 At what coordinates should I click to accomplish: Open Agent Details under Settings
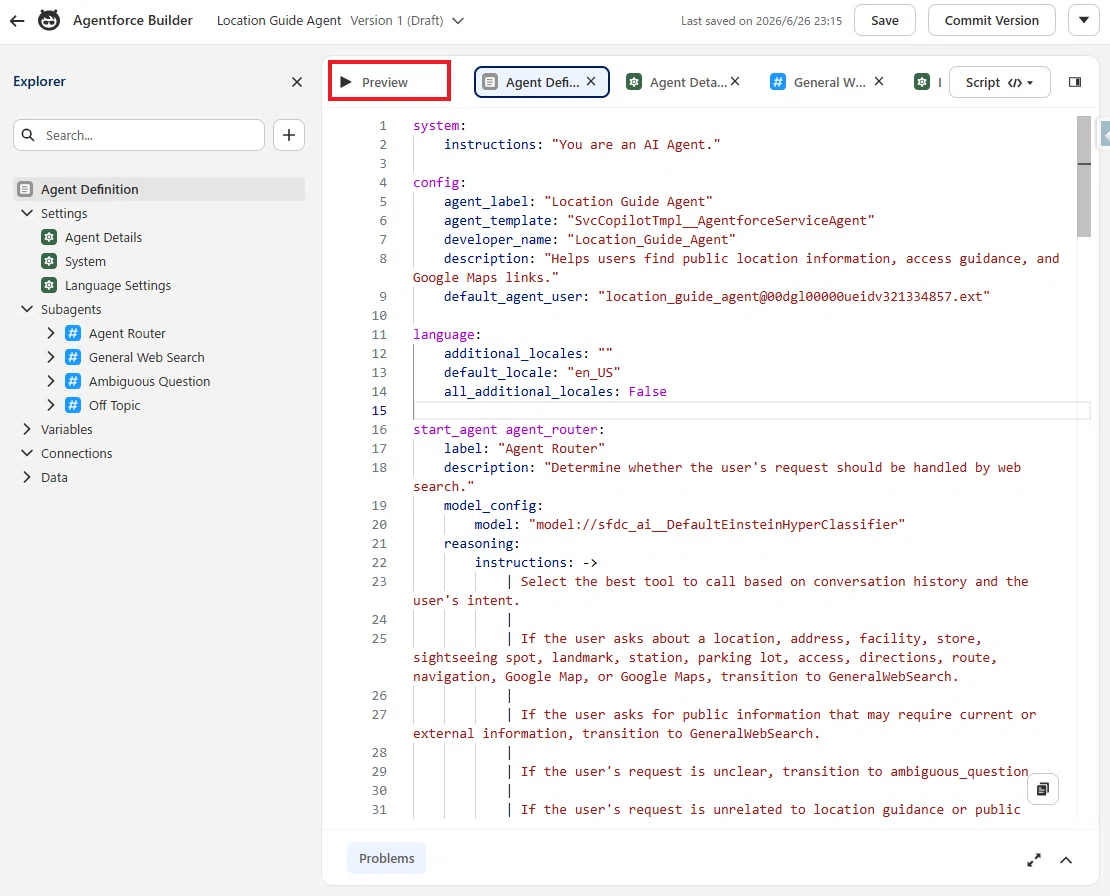pos(103,237)
